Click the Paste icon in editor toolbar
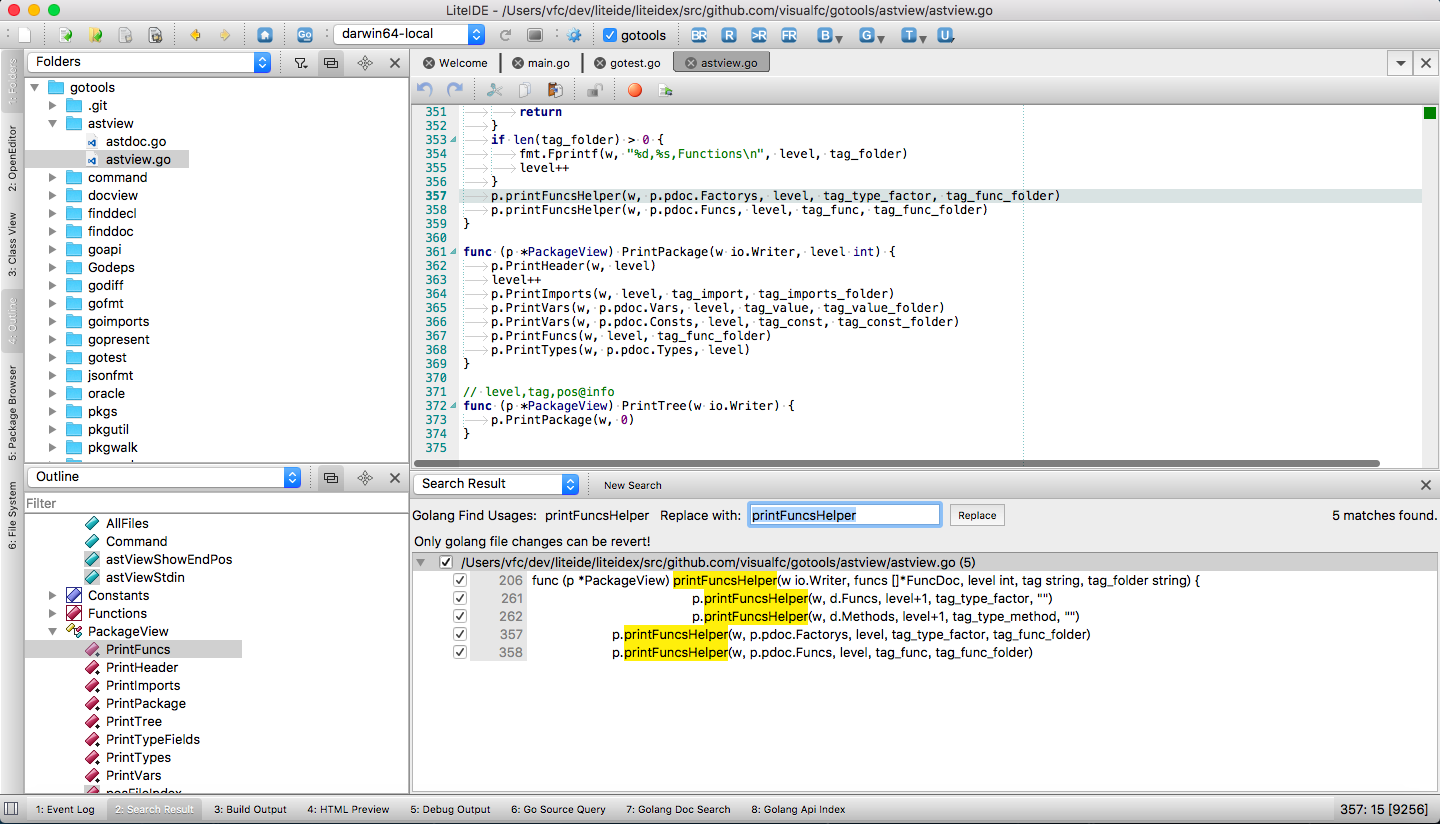 point(554,90)
